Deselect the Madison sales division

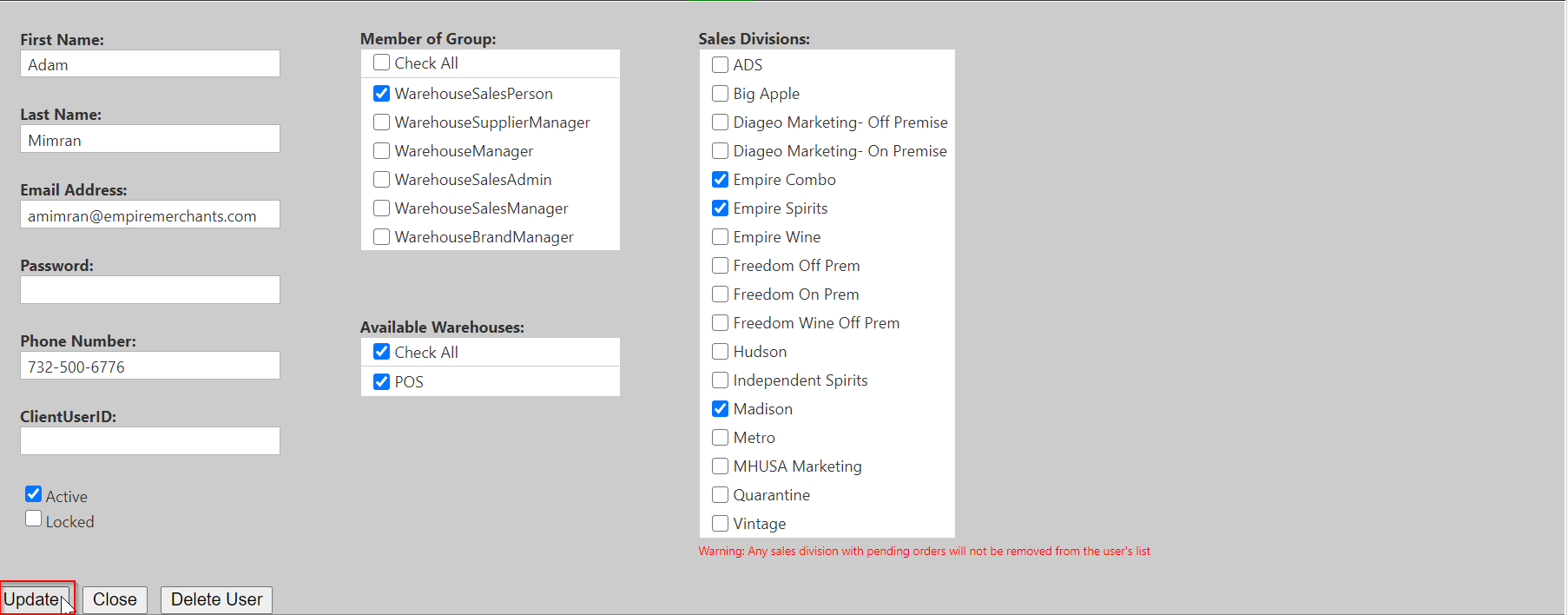[720, 408]
